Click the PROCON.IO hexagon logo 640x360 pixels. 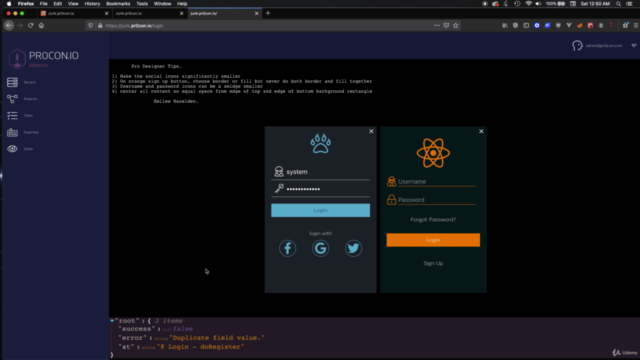click(x=17, y=59)
